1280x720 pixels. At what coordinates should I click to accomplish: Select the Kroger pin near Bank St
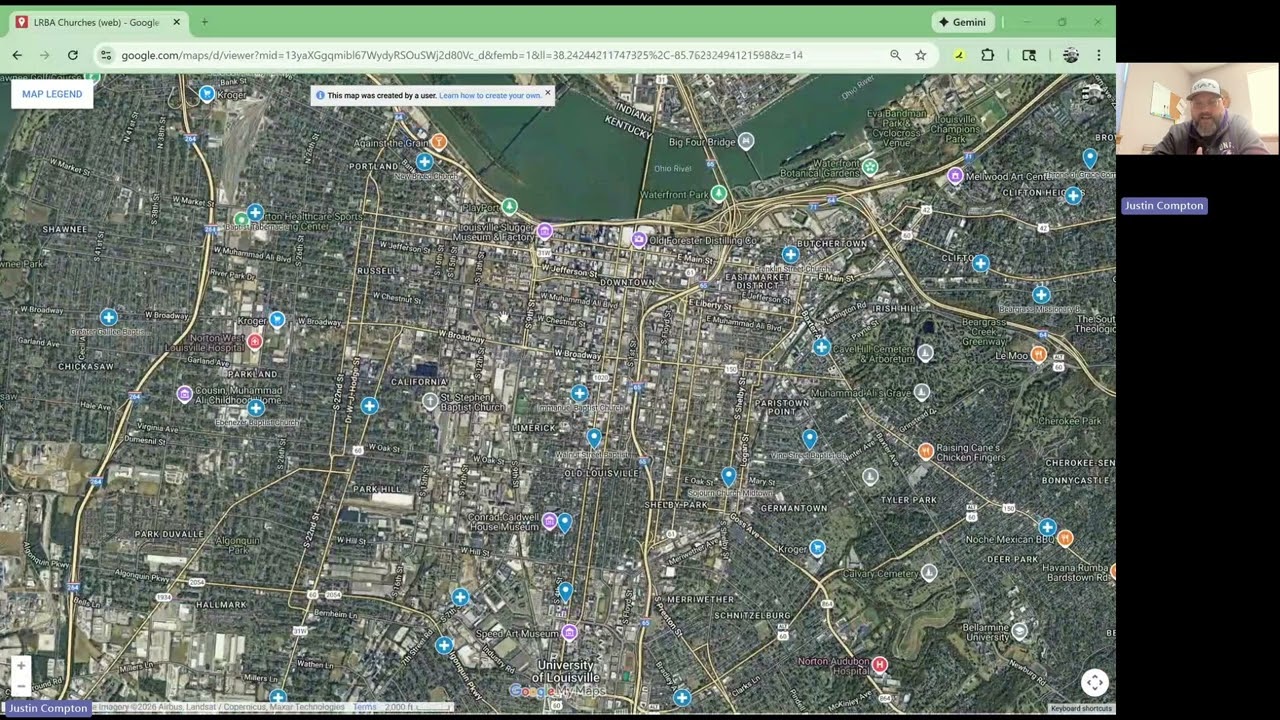207,93
